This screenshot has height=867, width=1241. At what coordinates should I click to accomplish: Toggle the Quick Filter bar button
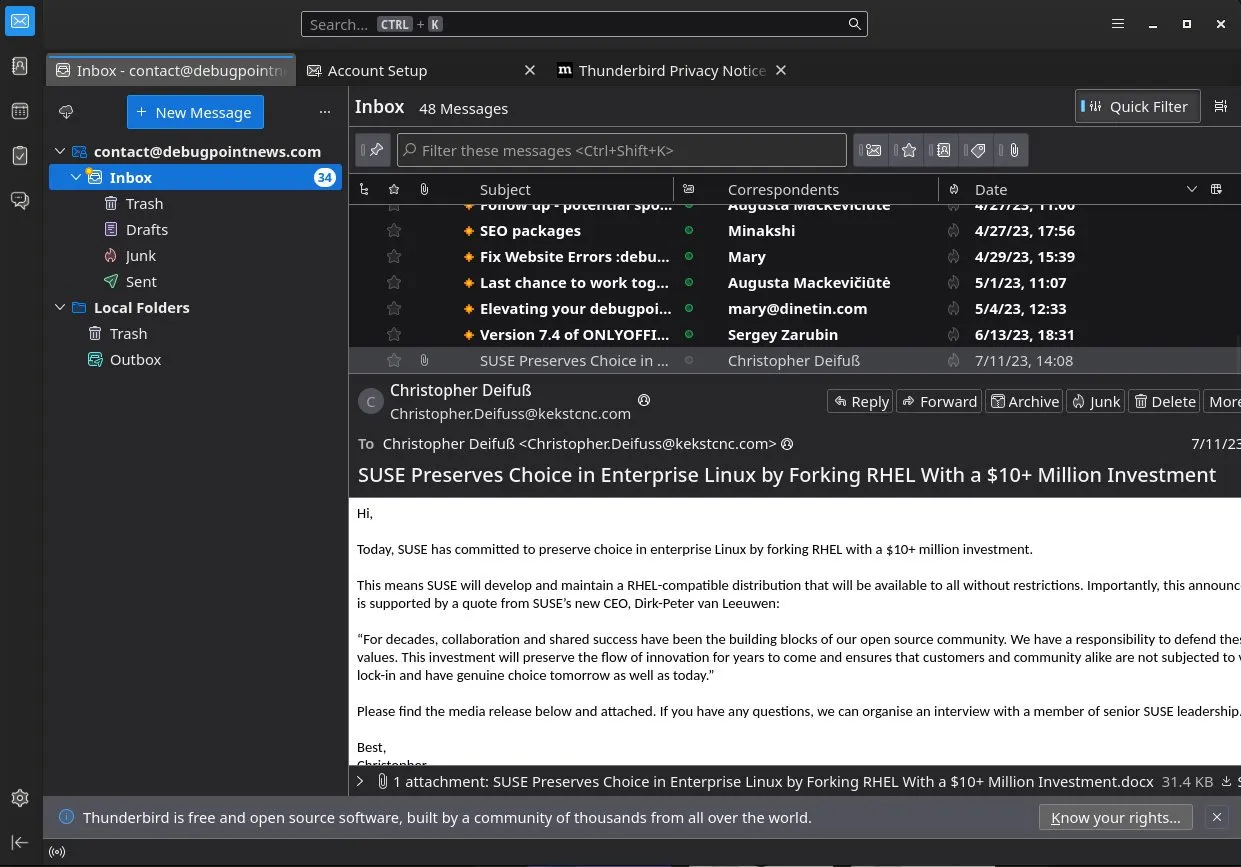point(1138,107)
